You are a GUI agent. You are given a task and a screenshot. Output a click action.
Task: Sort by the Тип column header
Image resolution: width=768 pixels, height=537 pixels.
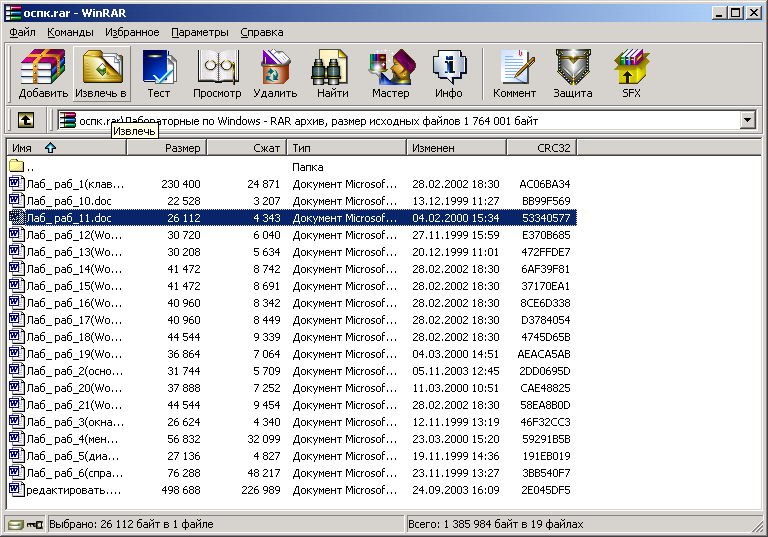[347, 147]
